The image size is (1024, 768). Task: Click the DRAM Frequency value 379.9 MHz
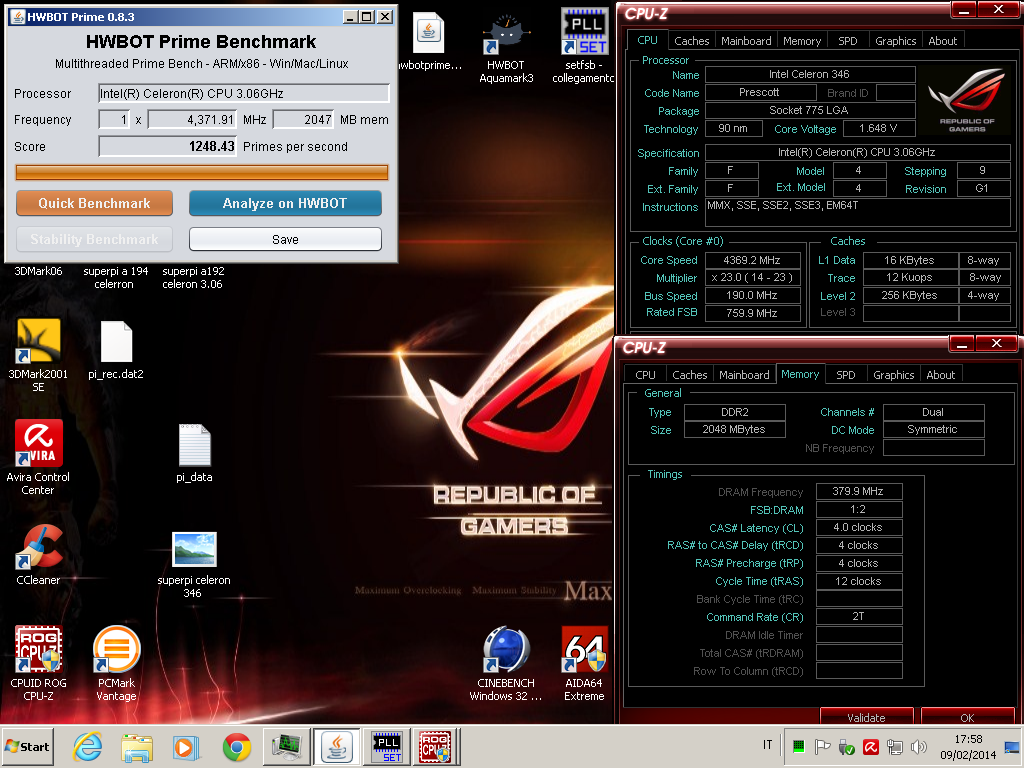click(x=858, y=491)
